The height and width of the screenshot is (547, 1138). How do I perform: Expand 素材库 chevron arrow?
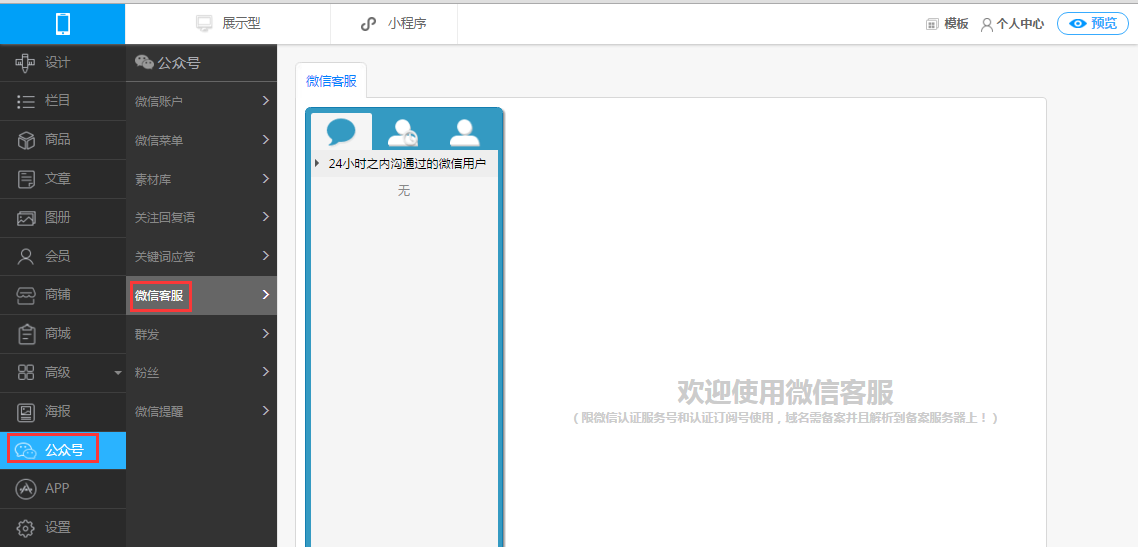coord(266,178)
